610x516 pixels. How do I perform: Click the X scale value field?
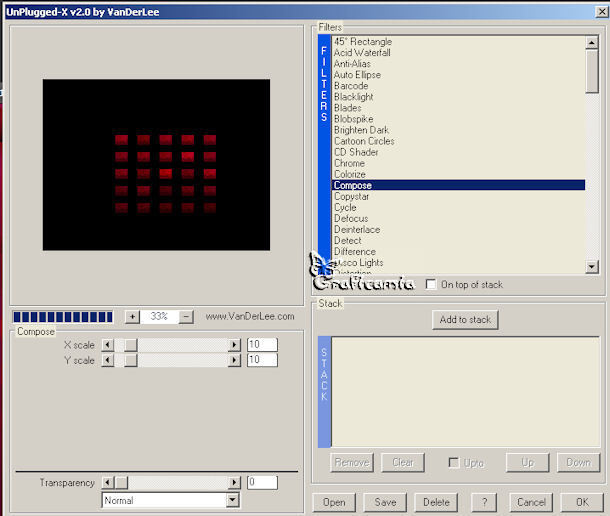click(262, 345)
